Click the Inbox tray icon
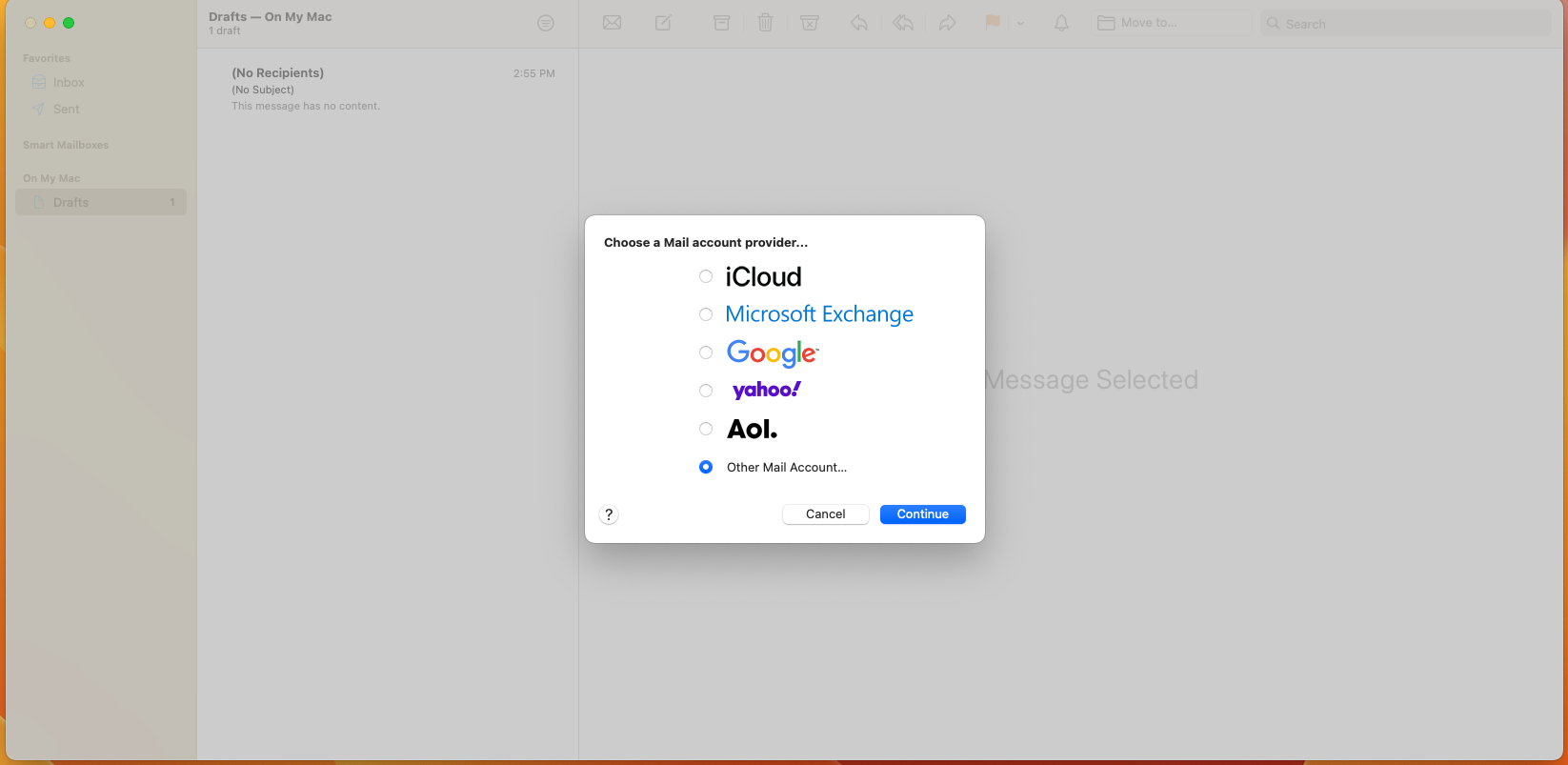 pos(39,83)
